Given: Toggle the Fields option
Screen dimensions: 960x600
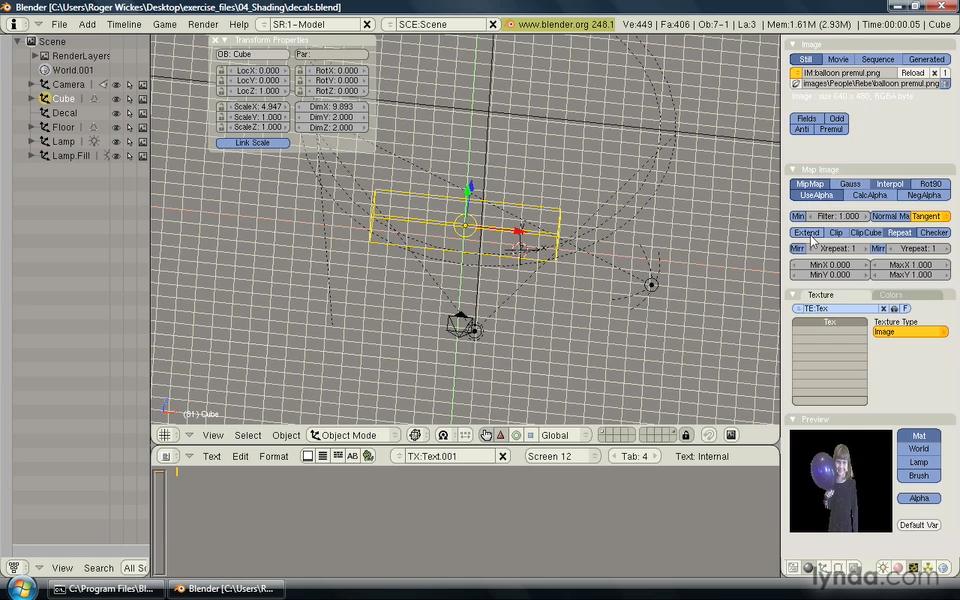Looking at the screenshot, I should (806, 119).
